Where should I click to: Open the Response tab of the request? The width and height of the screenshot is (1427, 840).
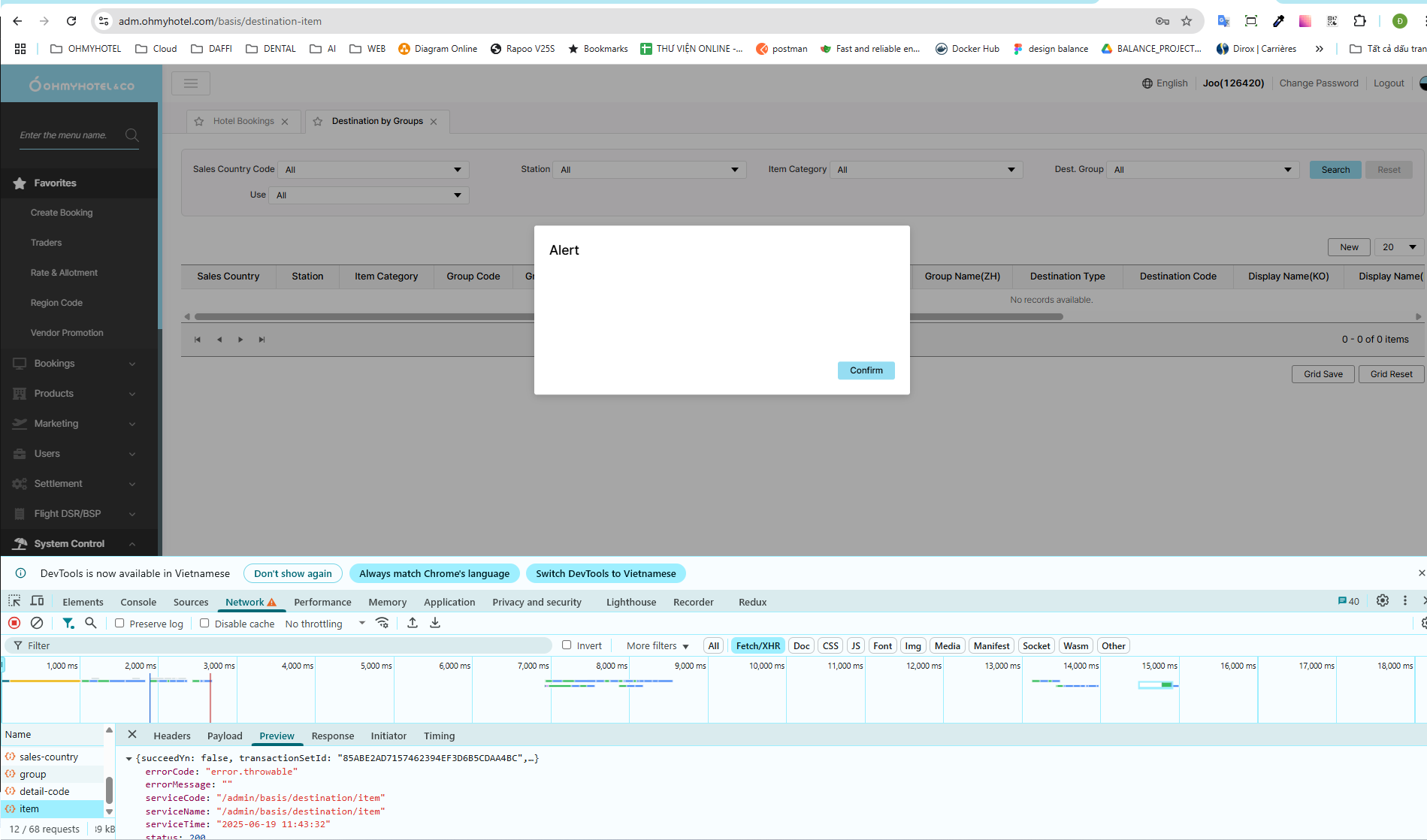tap(333, 736)
